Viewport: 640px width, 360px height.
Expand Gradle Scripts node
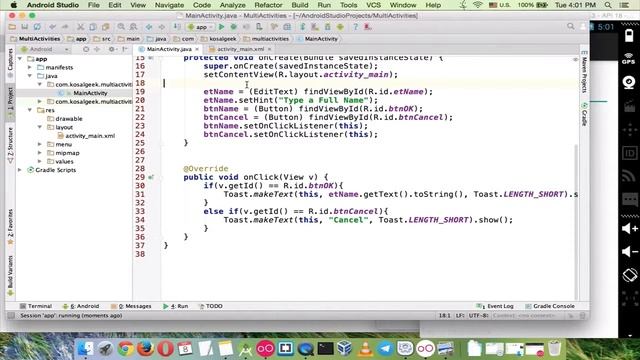point(20,170)
